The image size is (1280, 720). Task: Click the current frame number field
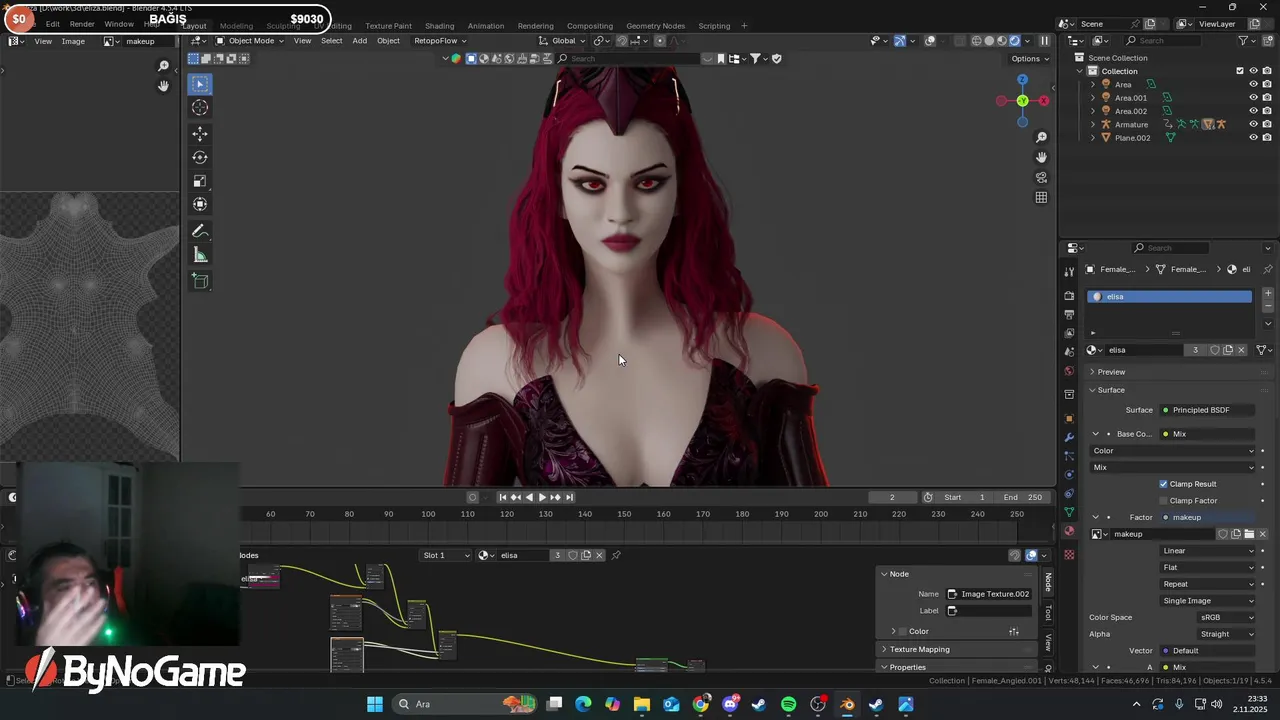tap(892, 497)
